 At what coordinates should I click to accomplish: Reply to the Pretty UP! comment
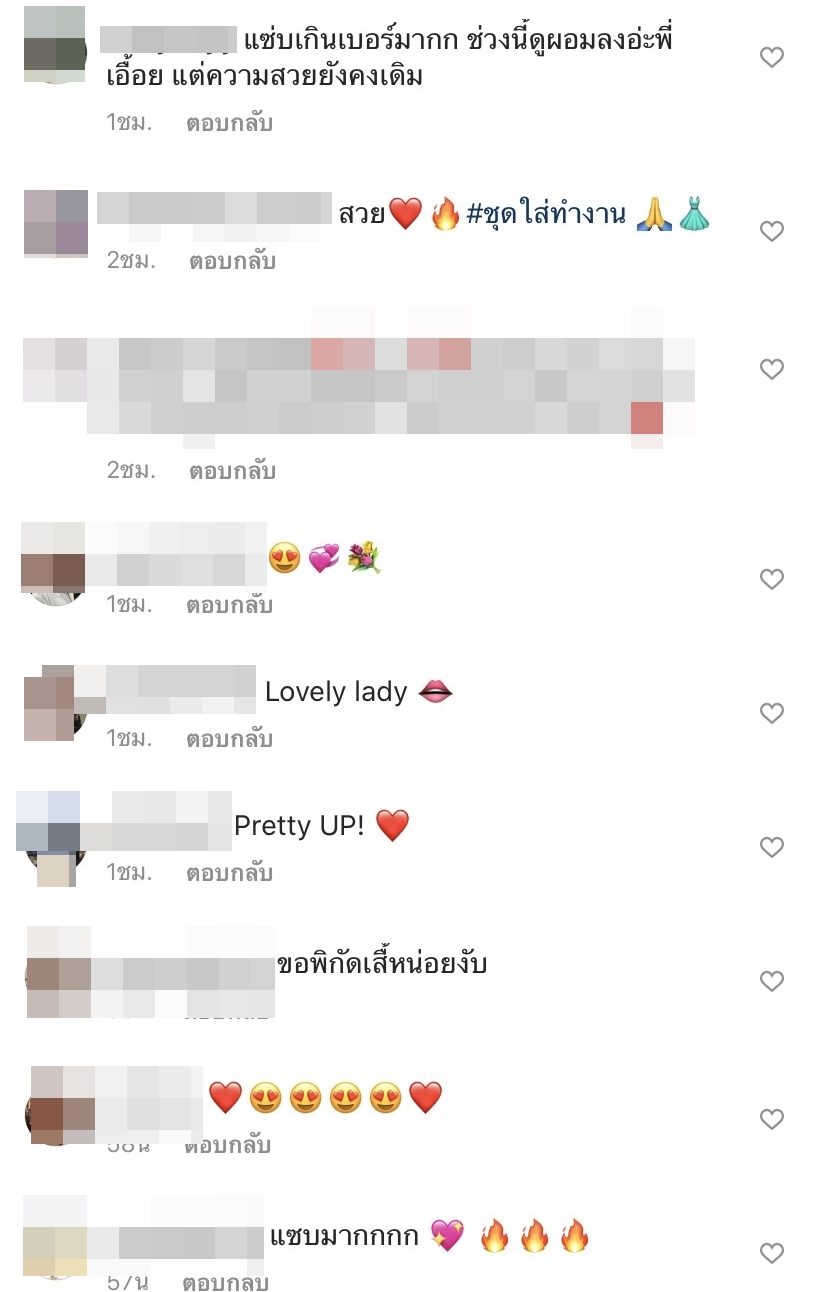229,873
